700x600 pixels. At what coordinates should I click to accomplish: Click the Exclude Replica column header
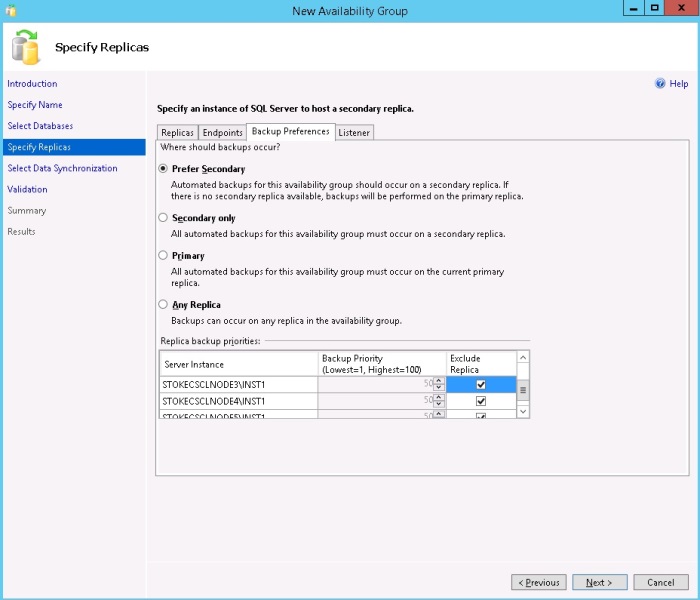(481, 364)
